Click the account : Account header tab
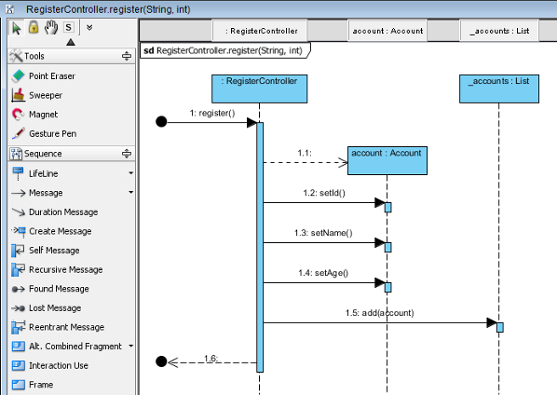The width and height of the screenshot is (557, 395). tap(388, 31)
